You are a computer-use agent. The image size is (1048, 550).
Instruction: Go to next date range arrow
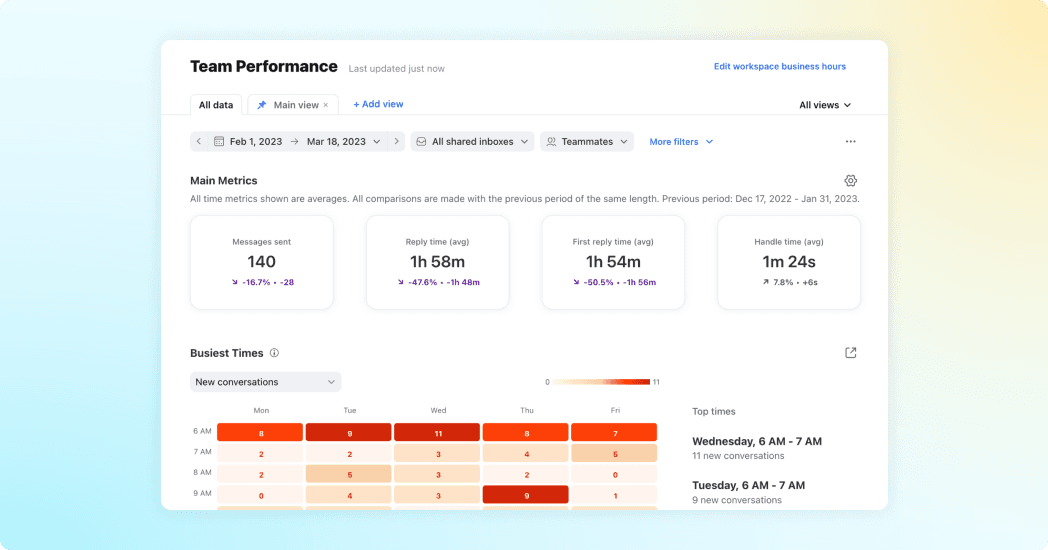396,142
